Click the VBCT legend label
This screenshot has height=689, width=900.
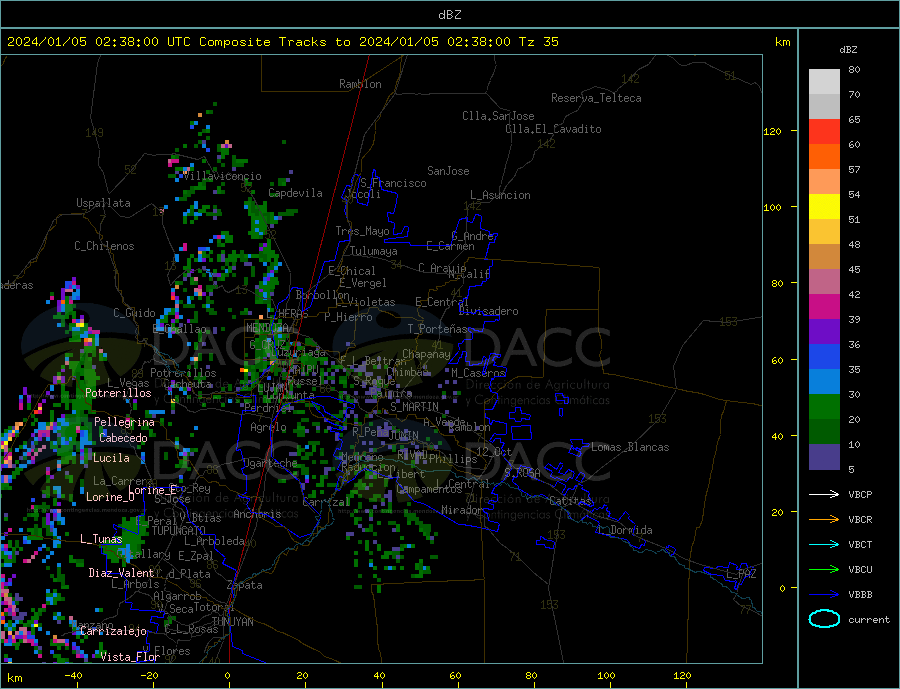[x=860, y=544]
